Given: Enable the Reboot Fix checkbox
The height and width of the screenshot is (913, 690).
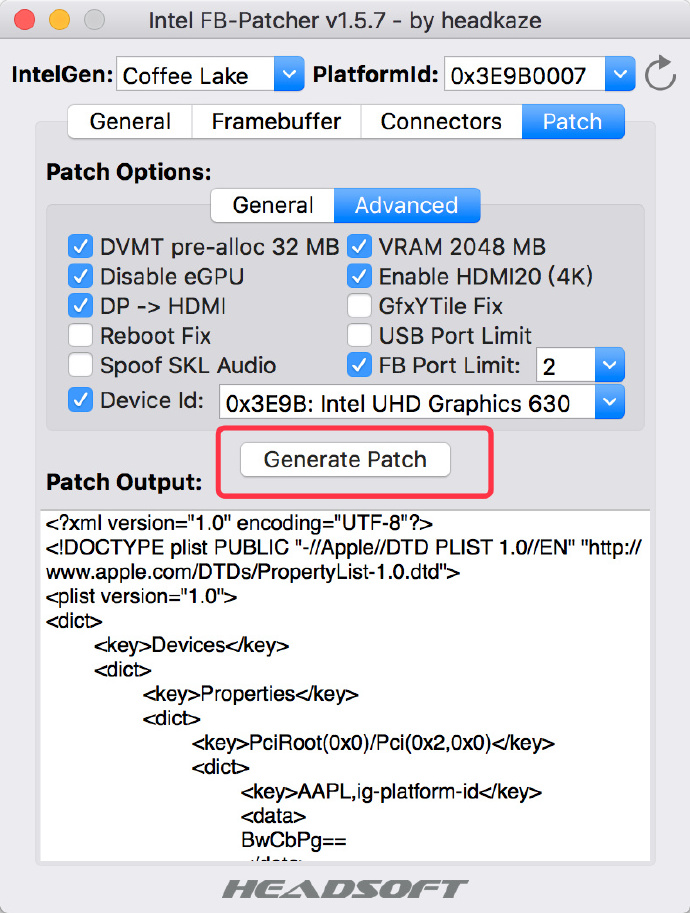Looking at the screenshot, I should point(80,335).
